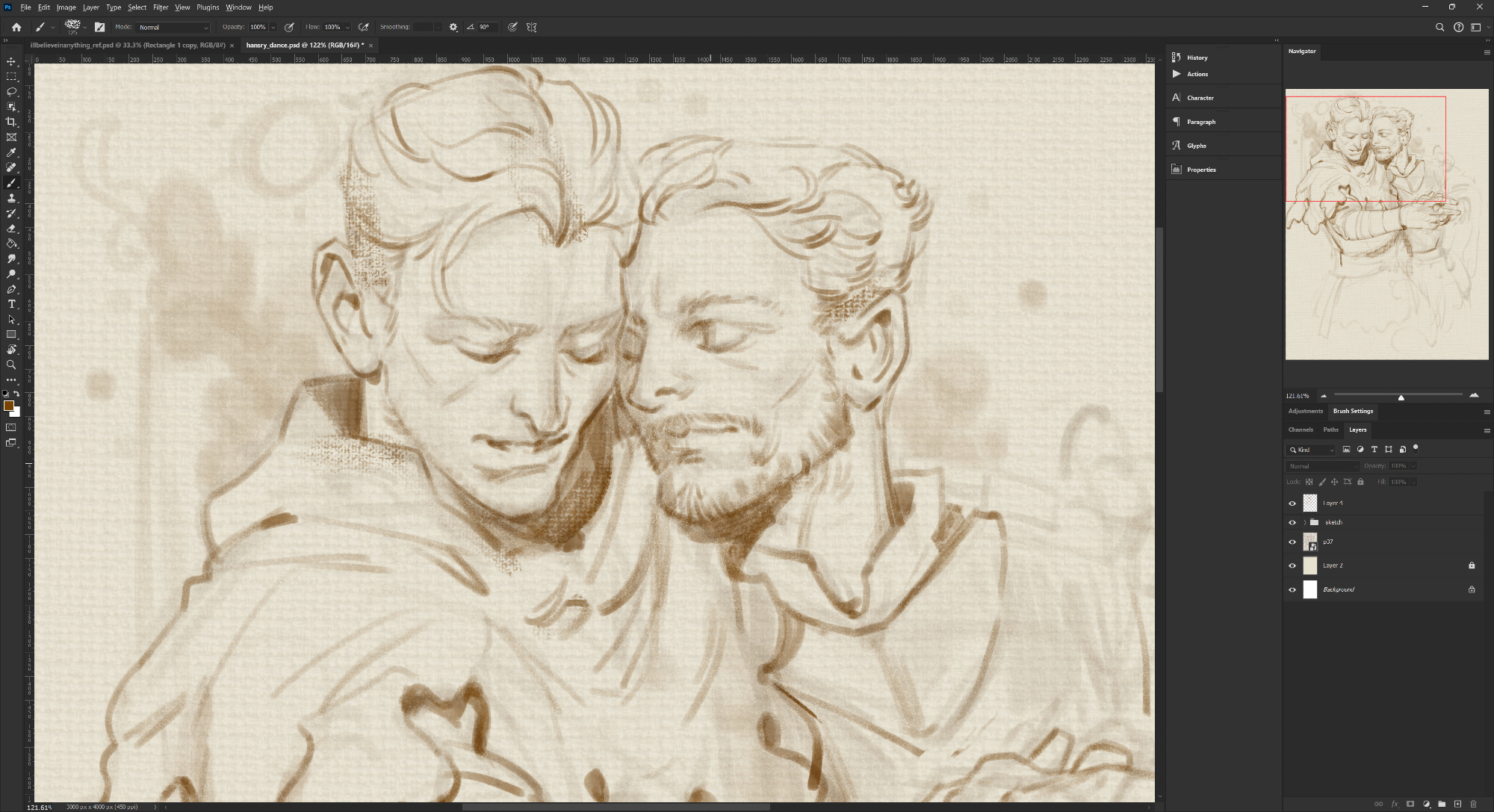Switch to the illbelieveinanything_ref.psd document tab

[127, 46]
